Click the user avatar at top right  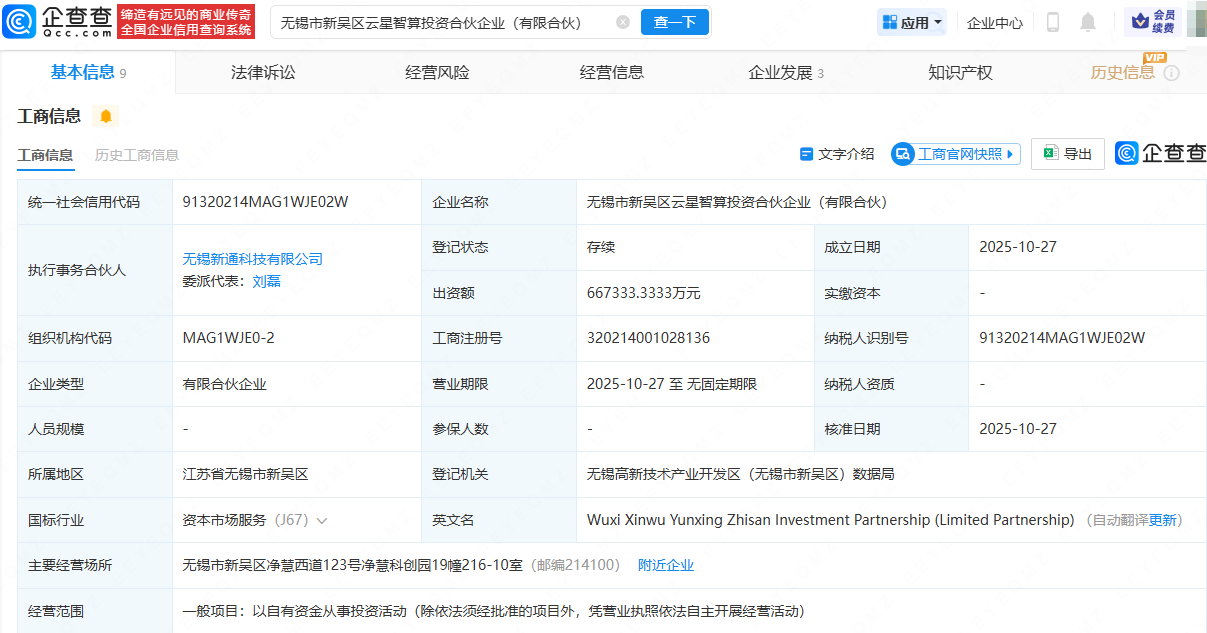1195,22
